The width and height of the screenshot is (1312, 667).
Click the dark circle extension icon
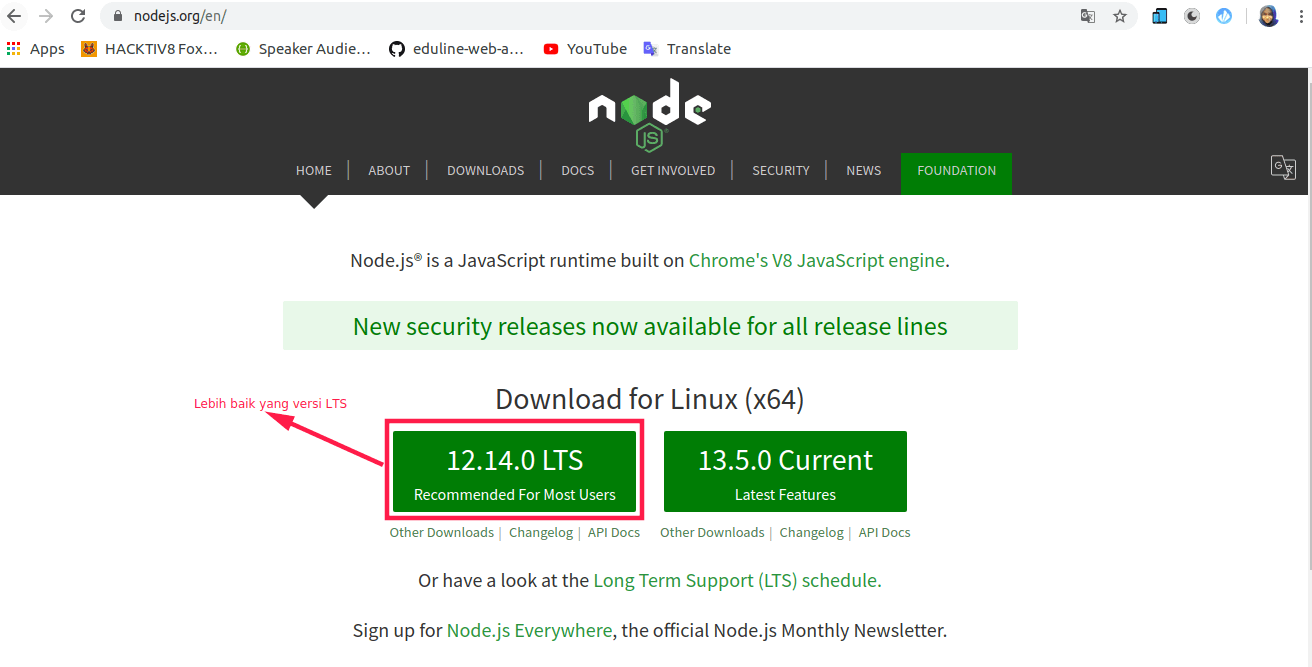click(x=1192, y=16)
